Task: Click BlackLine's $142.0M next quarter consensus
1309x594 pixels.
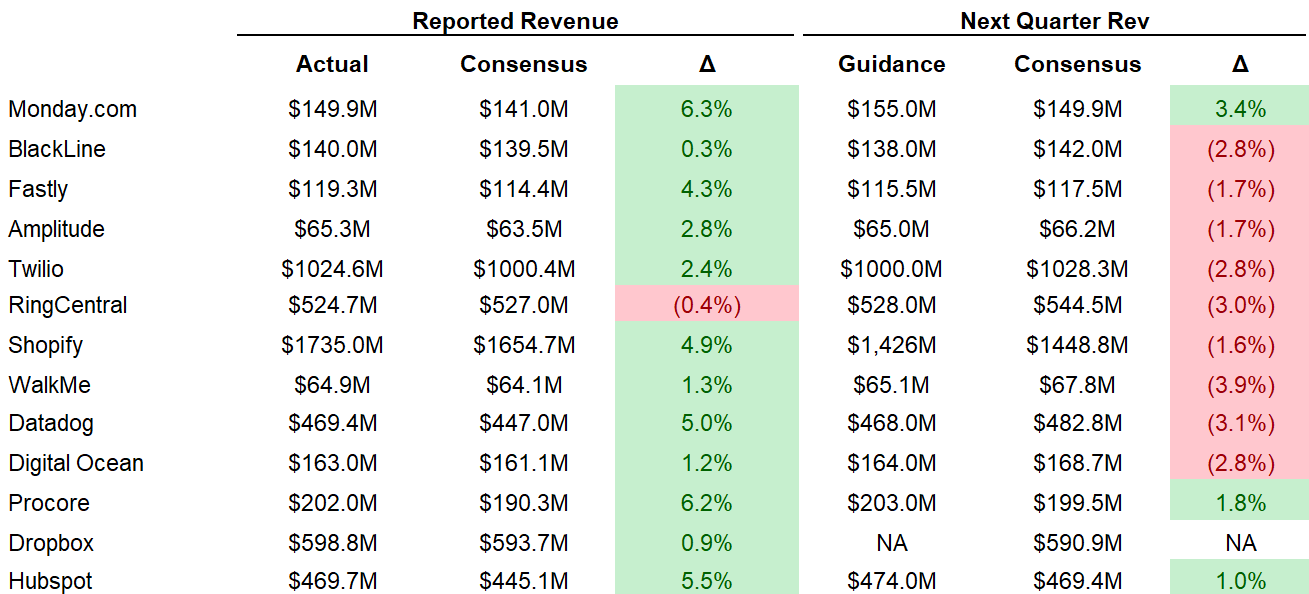Action: pos(1077,149)
